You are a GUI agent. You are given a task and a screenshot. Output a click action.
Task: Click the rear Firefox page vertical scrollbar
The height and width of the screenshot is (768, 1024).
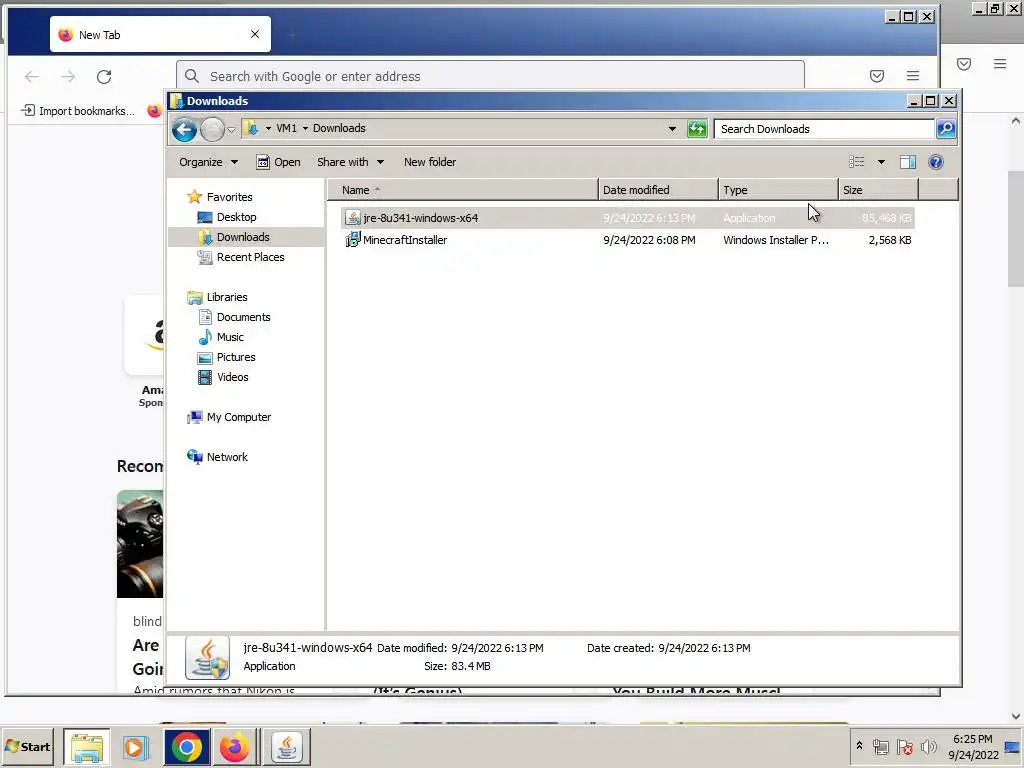click(1015, 228)
